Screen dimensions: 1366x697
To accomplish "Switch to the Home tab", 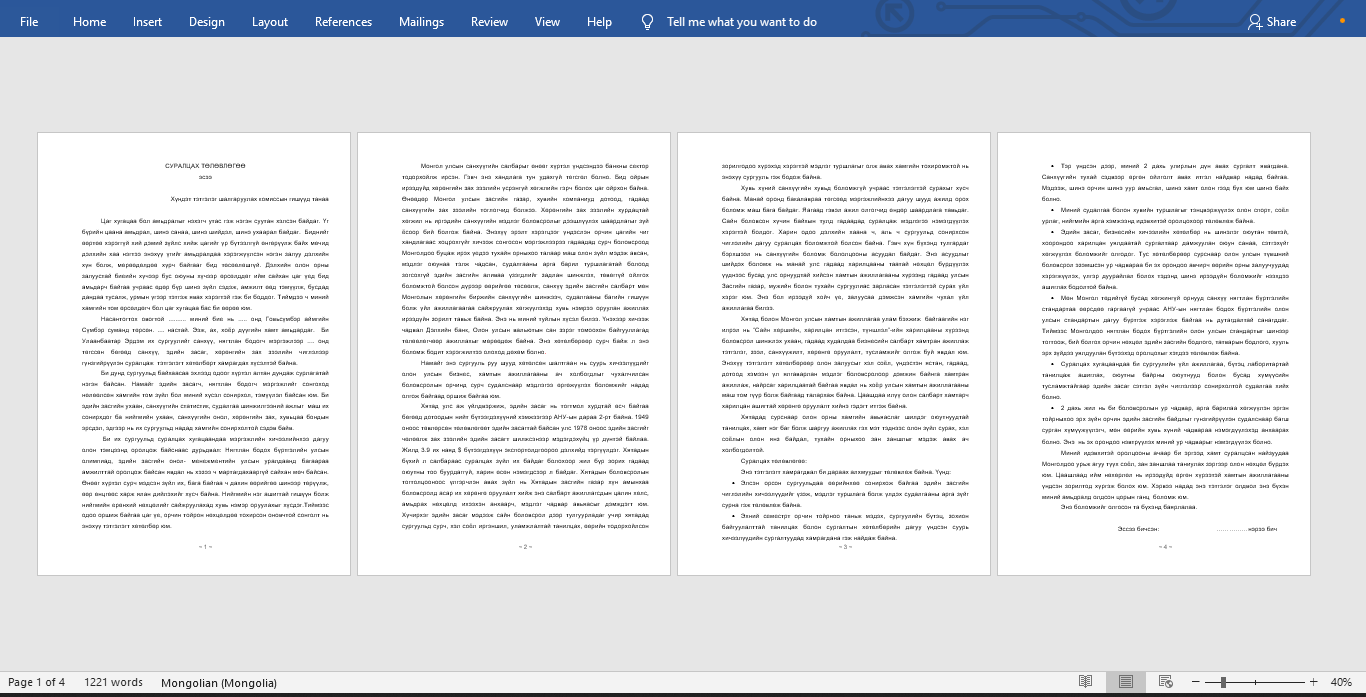I will (x=89, y=21).
